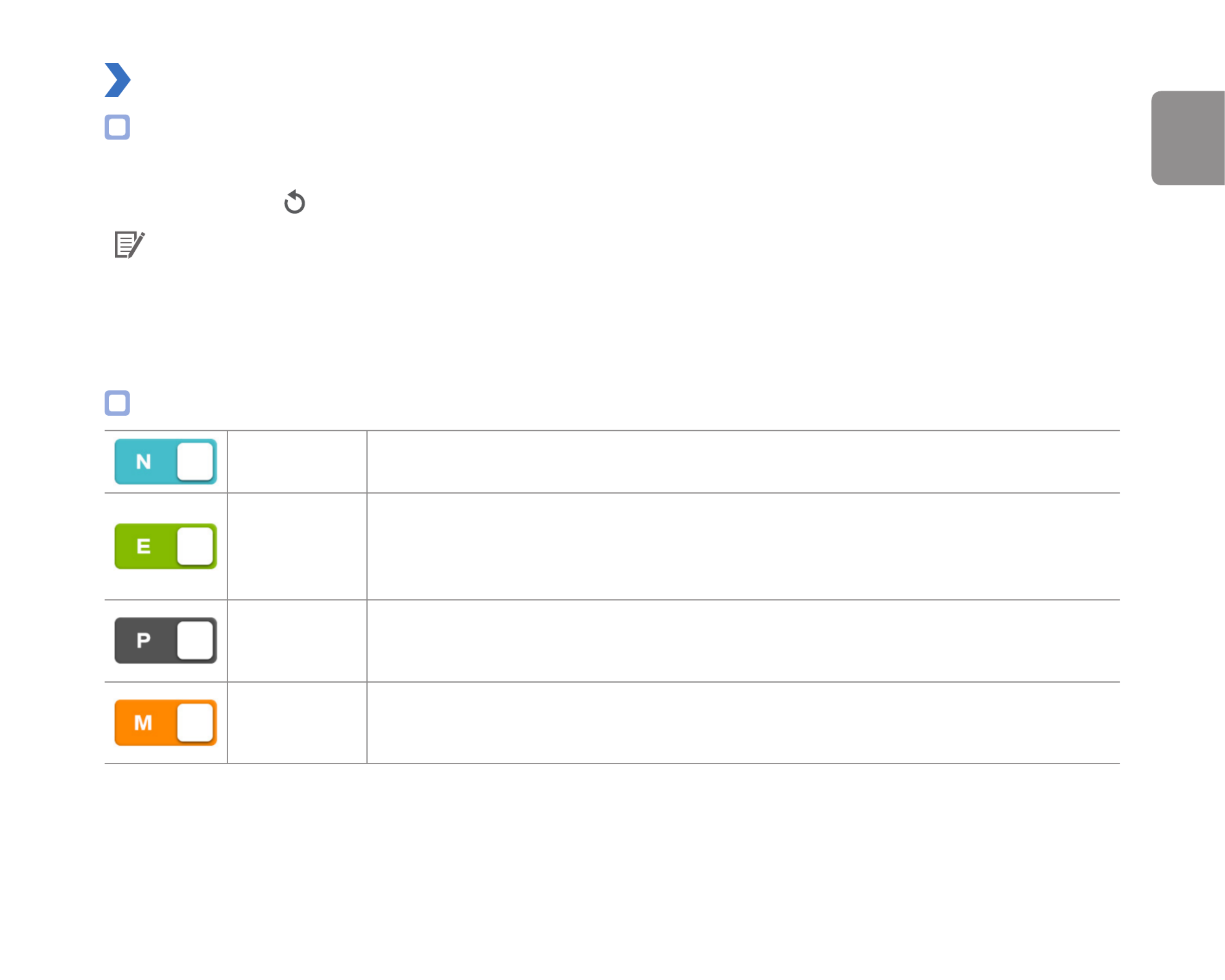The image size is (1225, 980).
Task: Click the counterclockwise reset arrow icon
Action: point(294,202)
